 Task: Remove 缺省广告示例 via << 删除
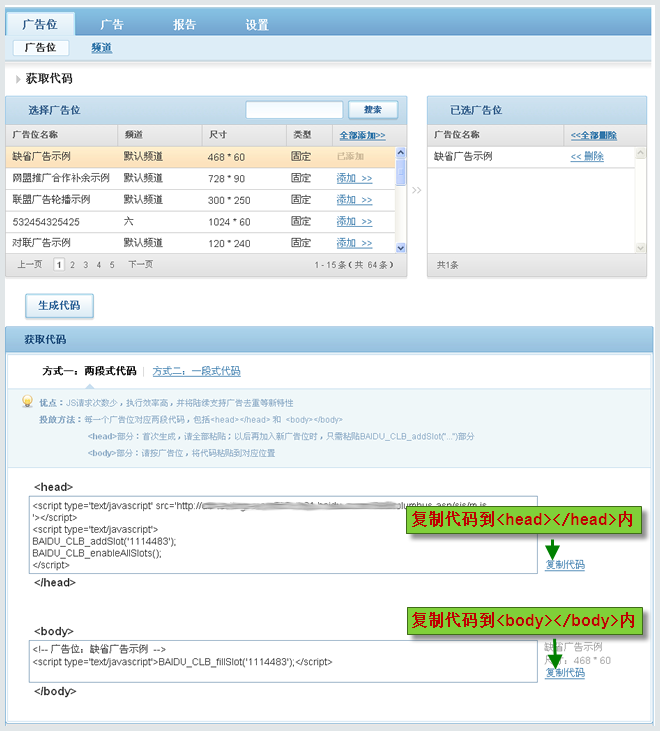pyautogui.click(x=587, y=156)
